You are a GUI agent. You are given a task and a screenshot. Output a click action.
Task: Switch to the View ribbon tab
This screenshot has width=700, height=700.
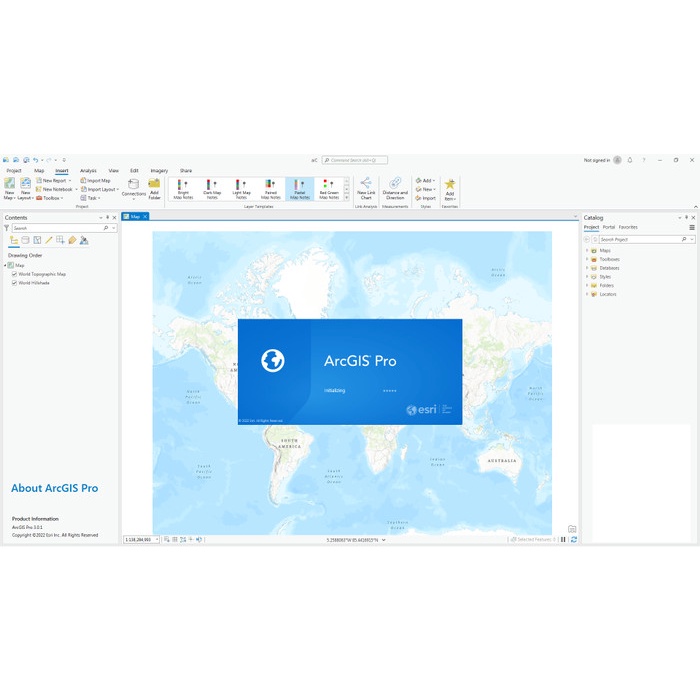point(114,171)
